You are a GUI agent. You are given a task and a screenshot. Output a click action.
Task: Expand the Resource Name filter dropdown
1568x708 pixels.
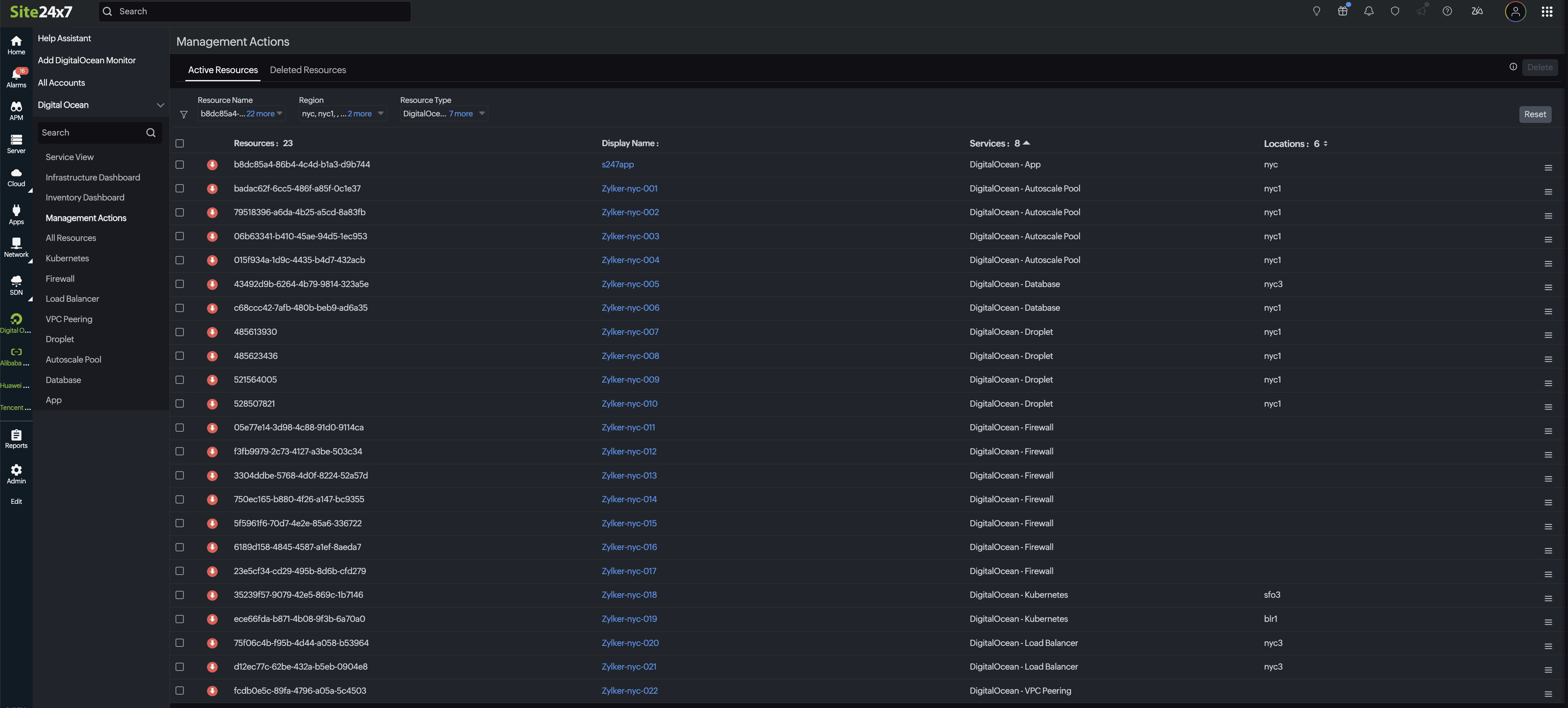[279, 113]
